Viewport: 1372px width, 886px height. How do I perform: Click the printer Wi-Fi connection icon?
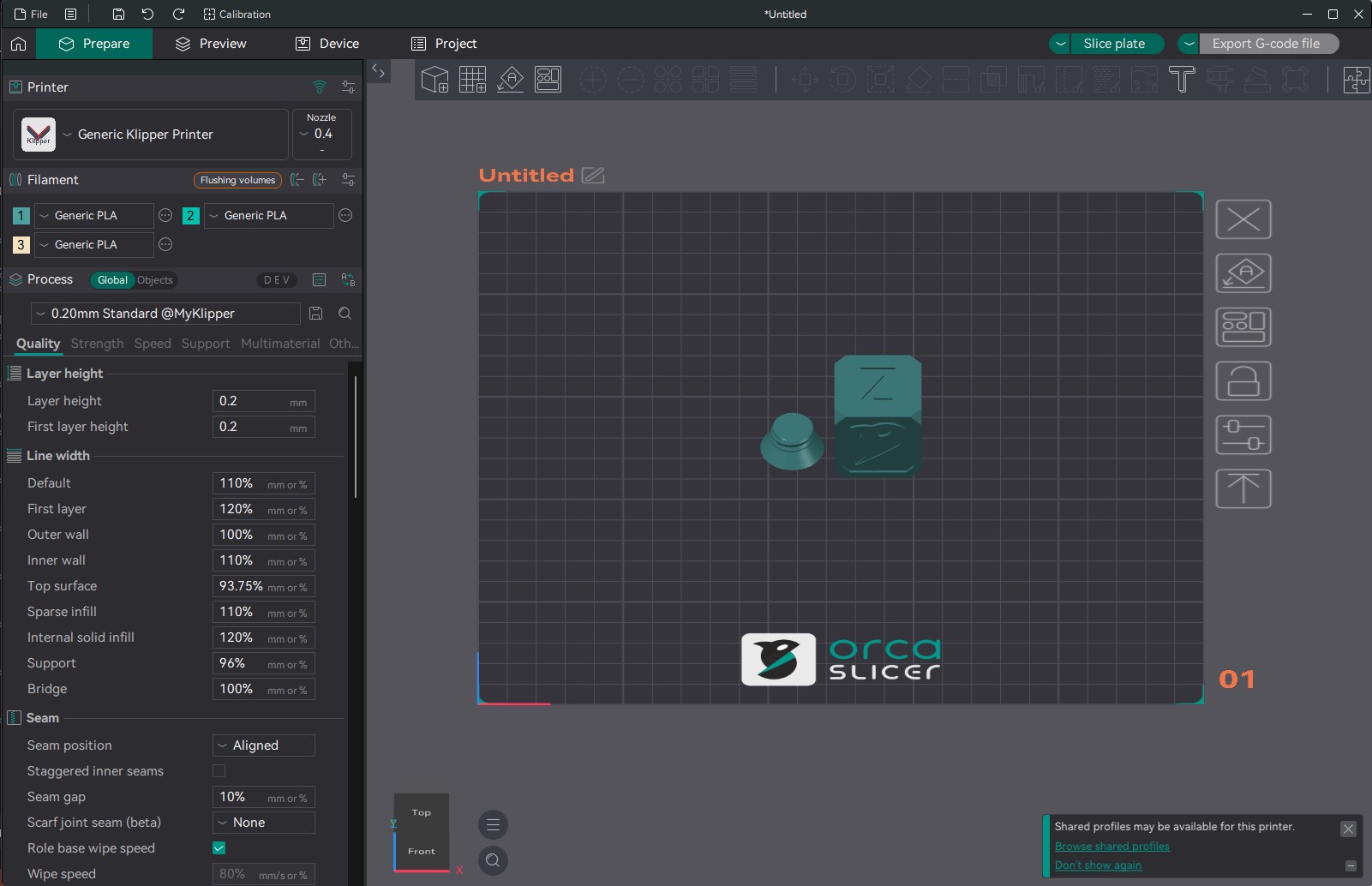[x=320, y=87]
